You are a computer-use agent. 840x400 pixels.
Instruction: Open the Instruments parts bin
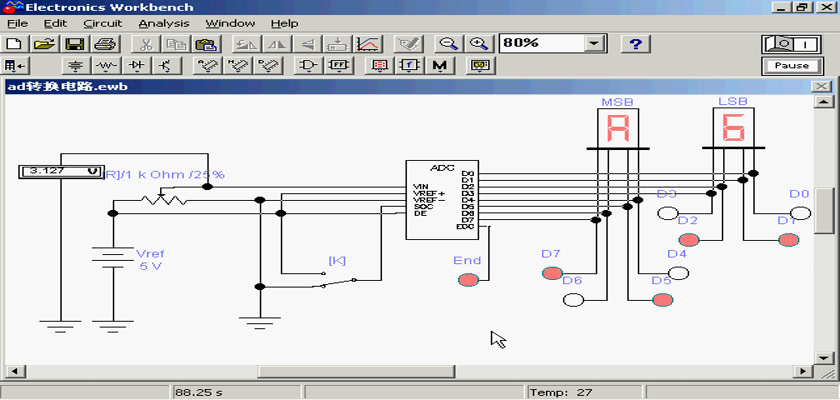(480, 65)
